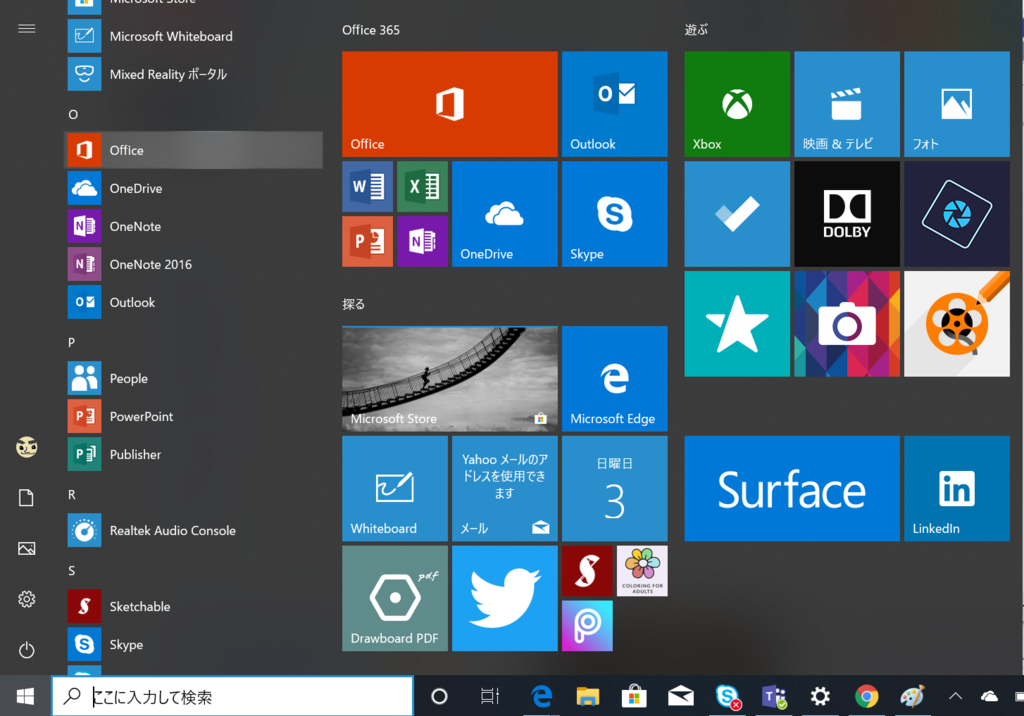The height and width of the screenshot is (716, 1024).
Task: Open the メール Yahoo tile
Action: [505, 488]
